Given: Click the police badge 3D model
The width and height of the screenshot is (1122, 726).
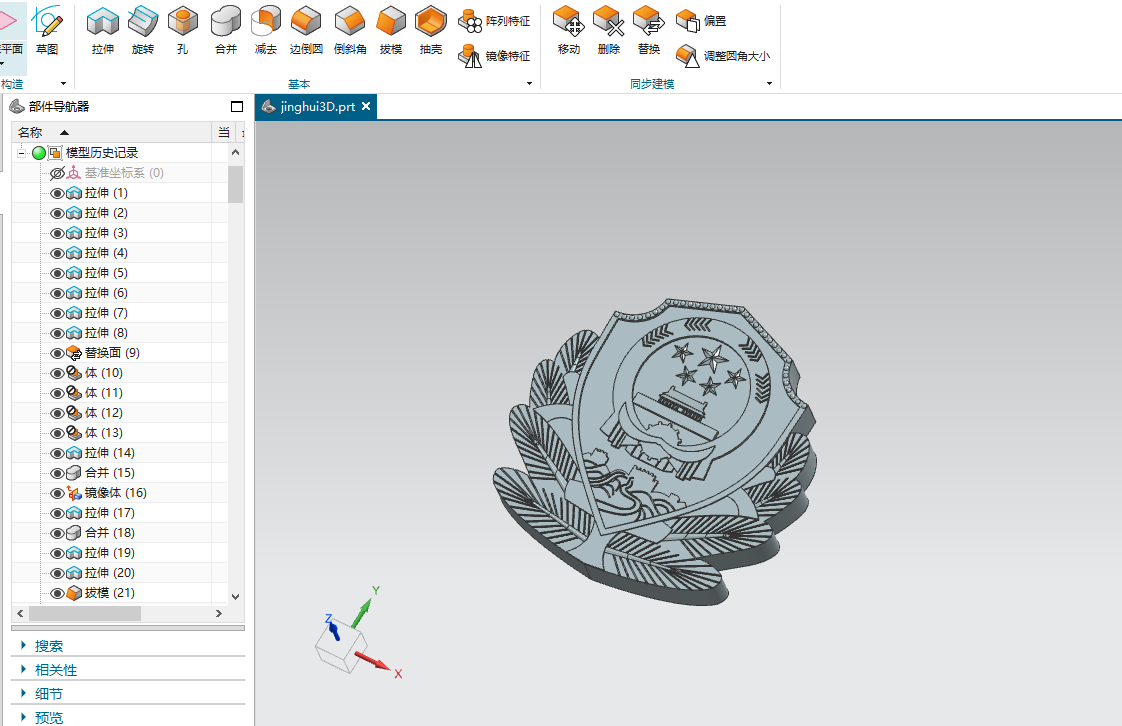Looking at the screenshot, I should (655, 452).
